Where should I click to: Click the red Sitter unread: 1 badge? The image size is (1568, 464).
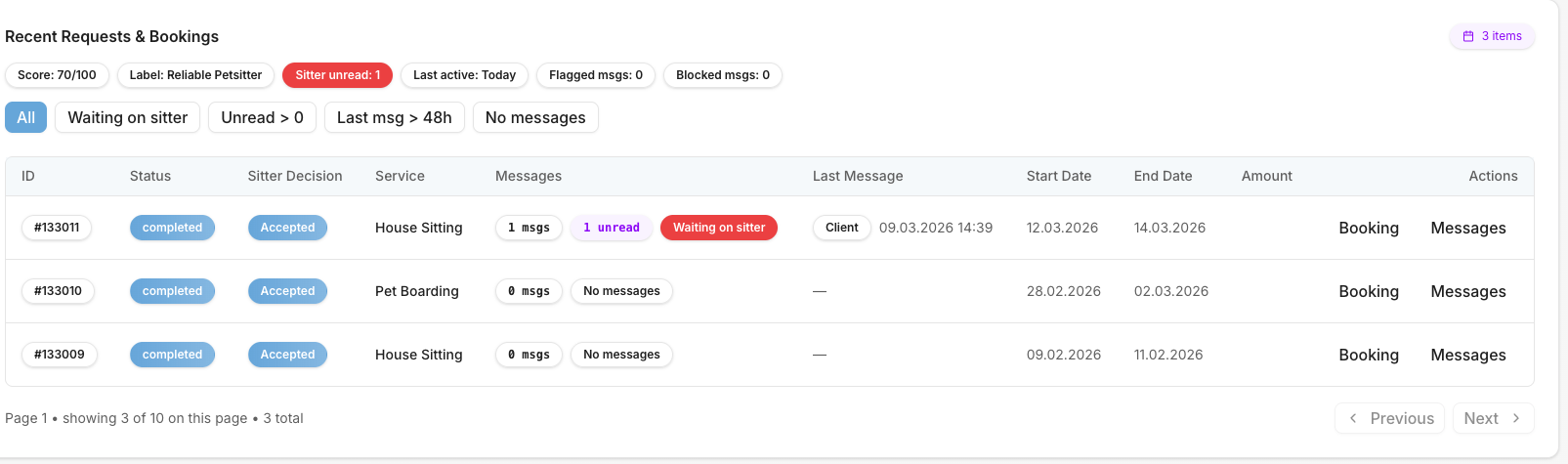pyautogui.click(x=337, y=75)
